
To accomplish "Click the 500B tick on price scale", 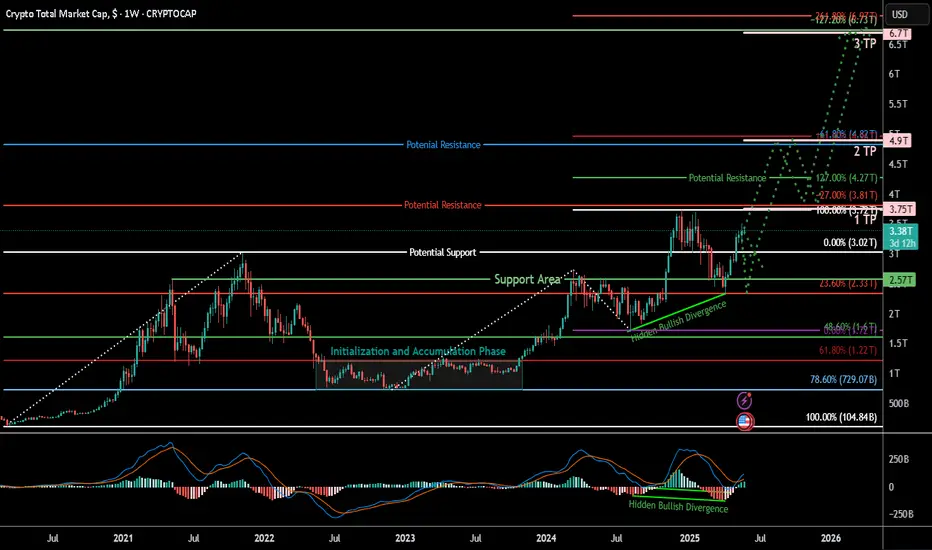I will coord(899,403).
